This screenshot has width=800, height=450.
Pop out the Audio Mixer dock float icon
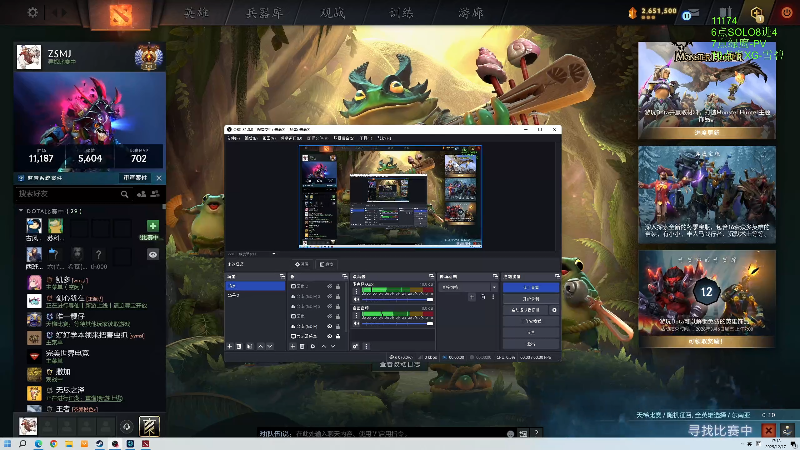click(432, 277)
